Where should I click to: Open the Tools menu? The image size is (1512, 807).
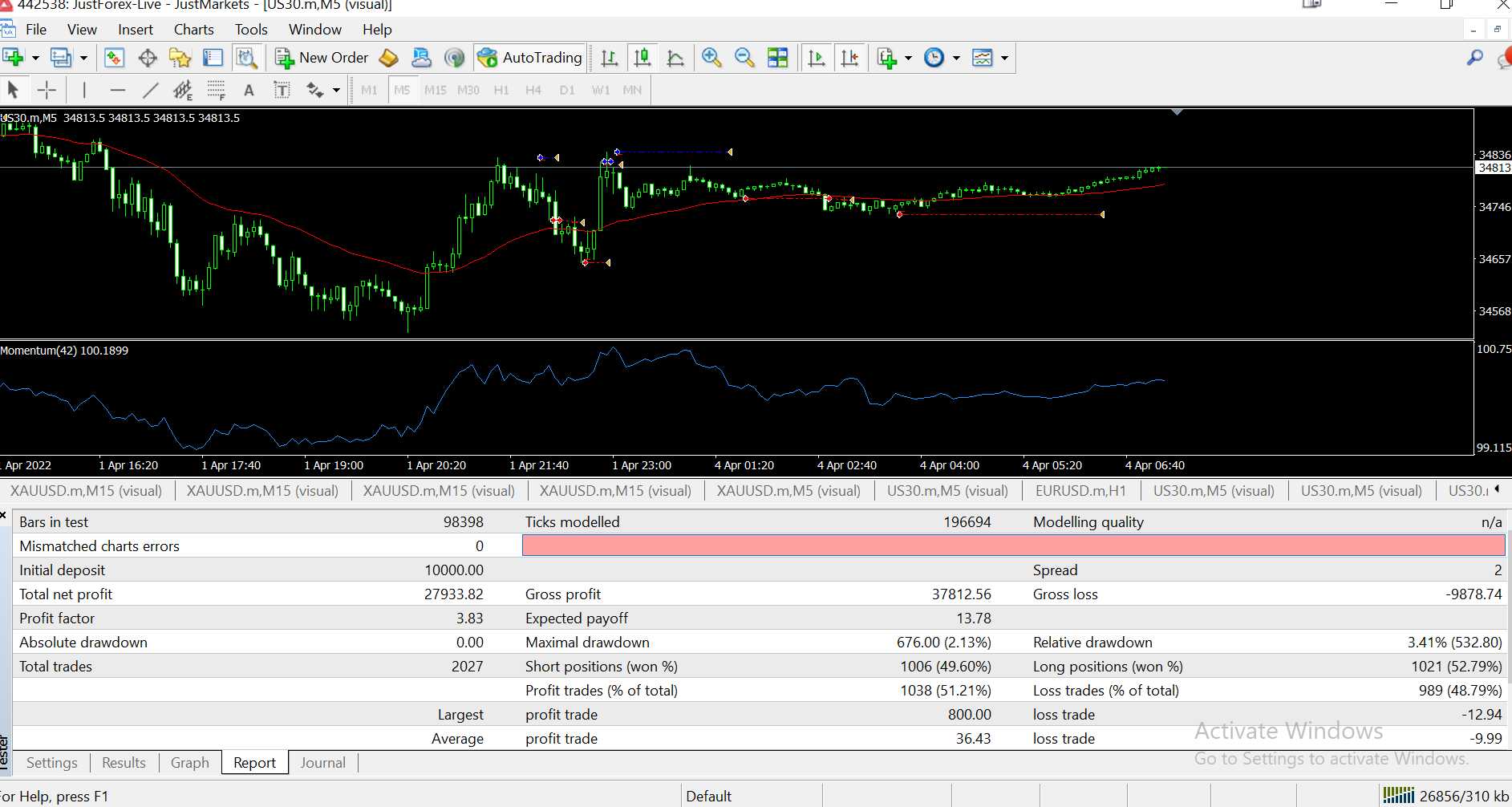coord(251,30)
